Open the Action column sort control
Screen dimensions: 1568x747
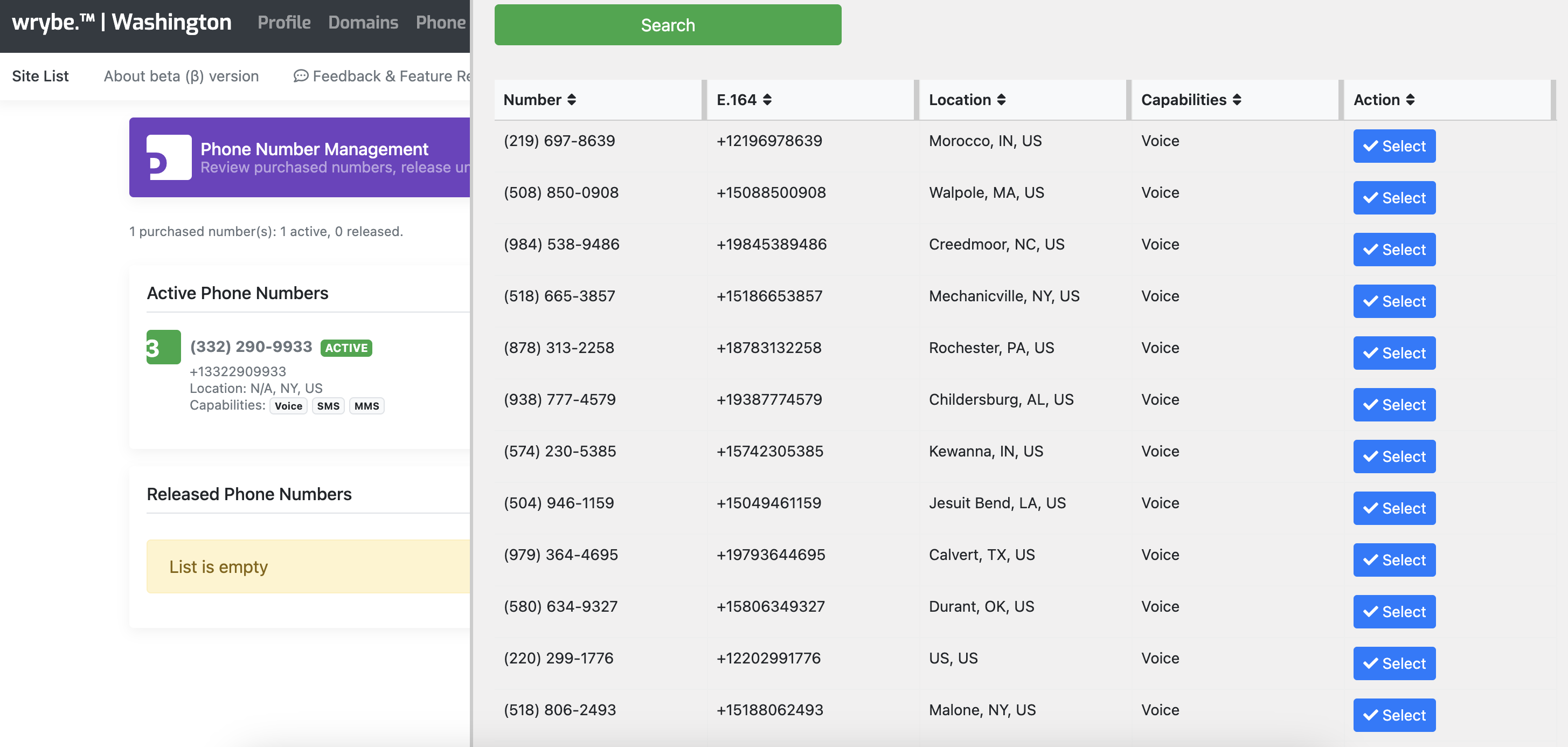(x=1411, y=99)
